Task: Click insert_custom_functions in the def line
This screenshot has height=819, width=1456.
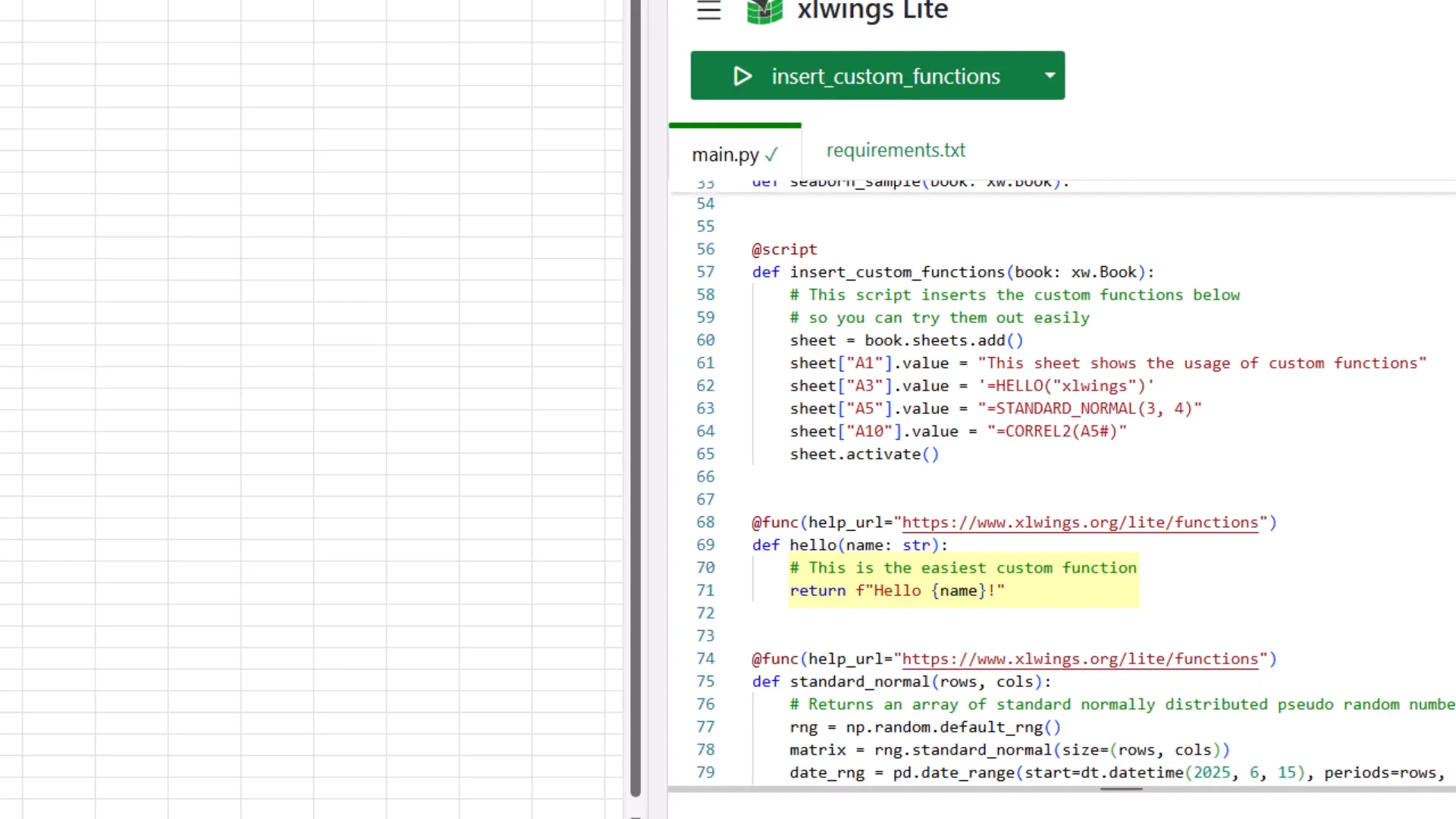Action: click(897, 272)
